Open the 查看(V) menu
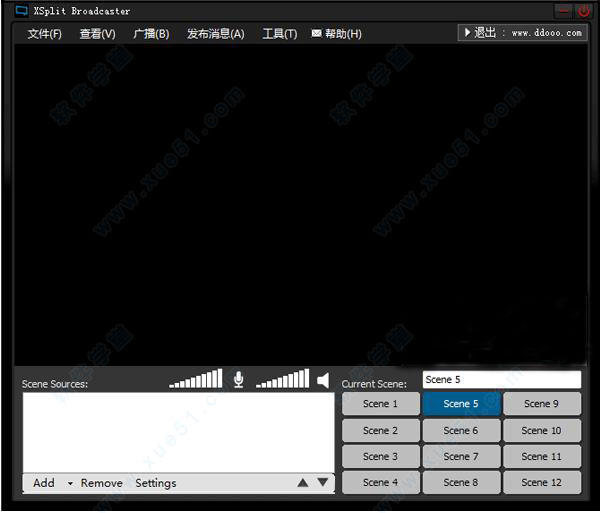600x513 pixels. click(97, 34)
